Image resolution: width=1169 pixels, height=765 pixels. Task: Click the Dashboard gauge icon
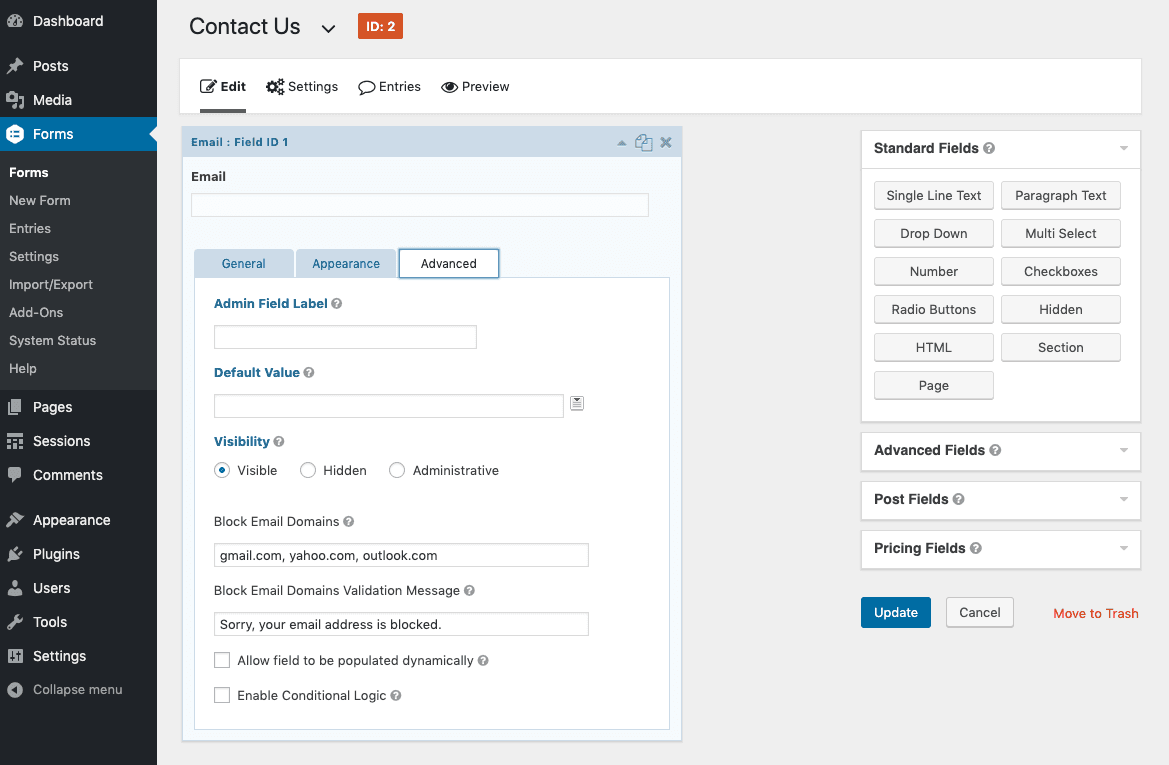click(15, 21)
